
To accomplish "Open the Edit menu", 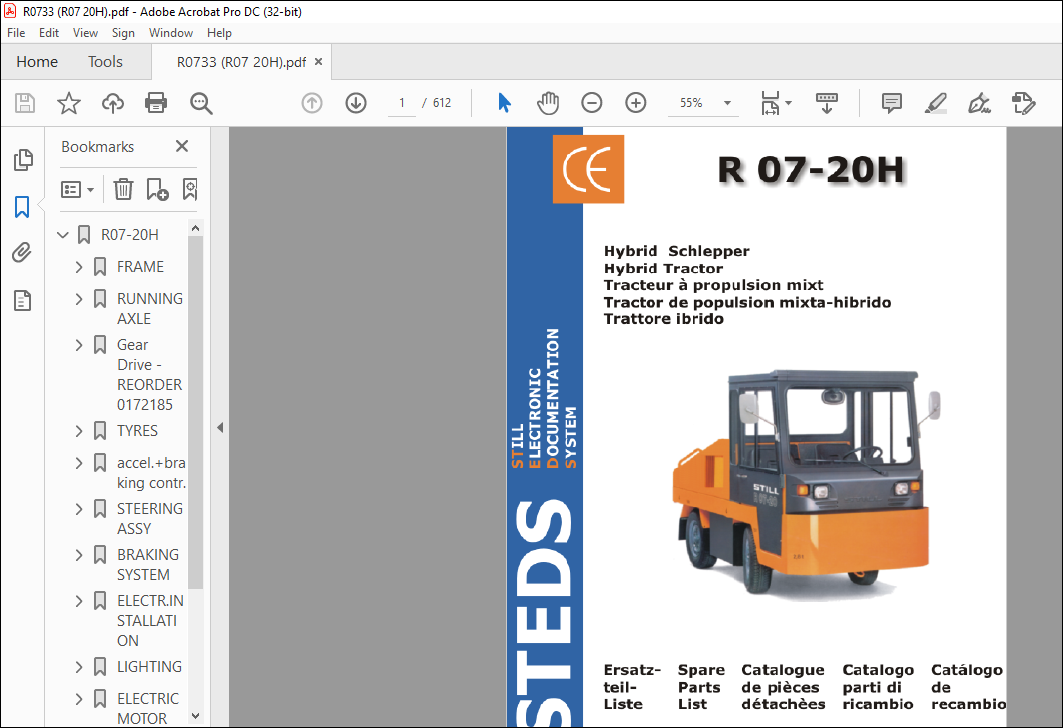I will tap(49, 33).
